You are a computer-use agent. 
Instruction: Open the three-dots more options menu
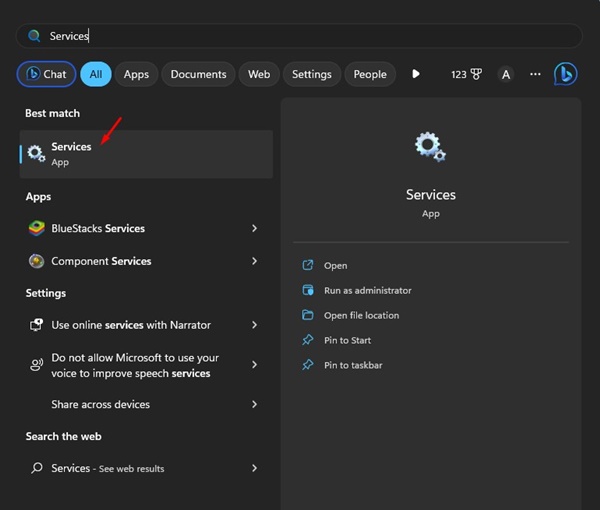[536, 74]
